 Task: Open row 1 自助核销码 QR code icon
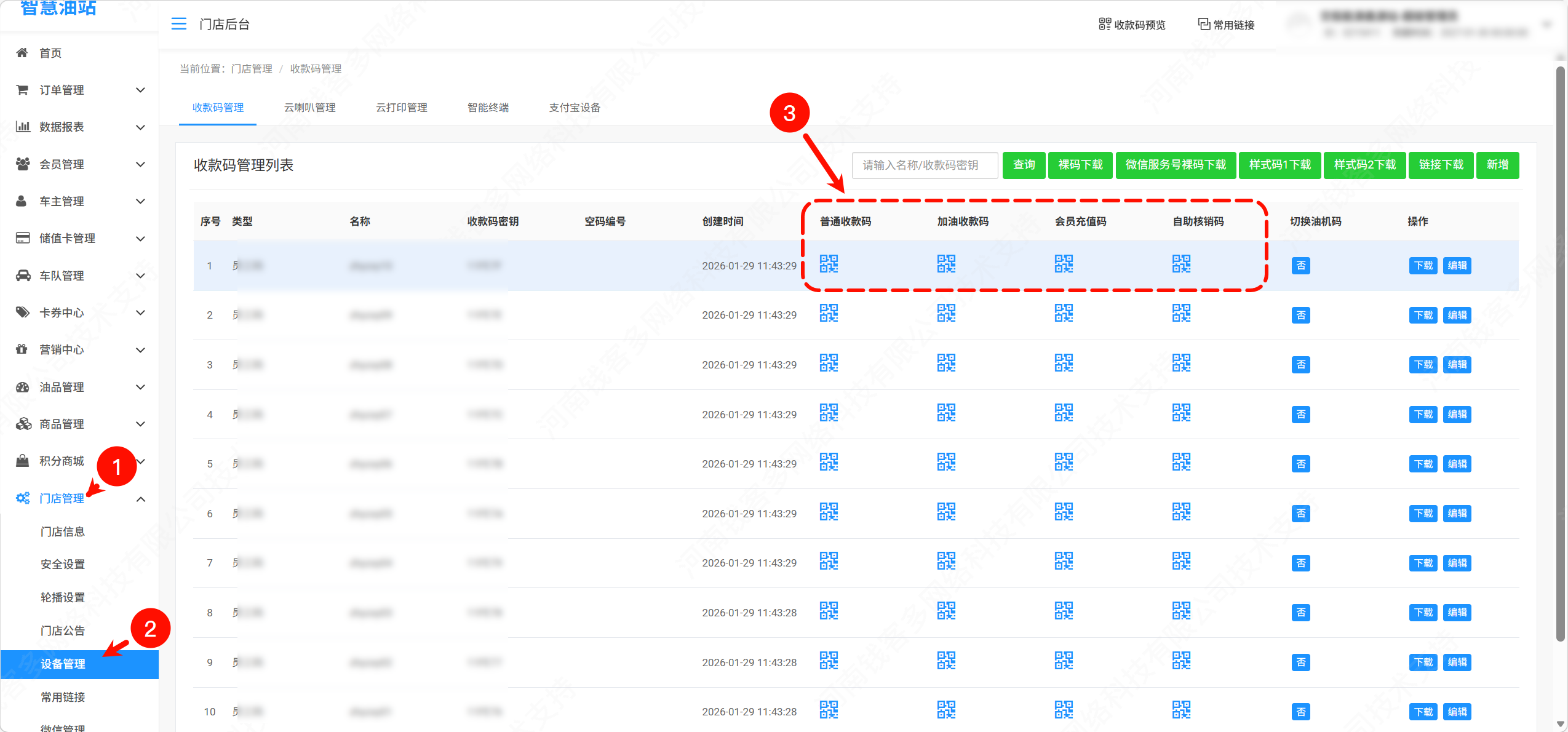(1182, 265)
